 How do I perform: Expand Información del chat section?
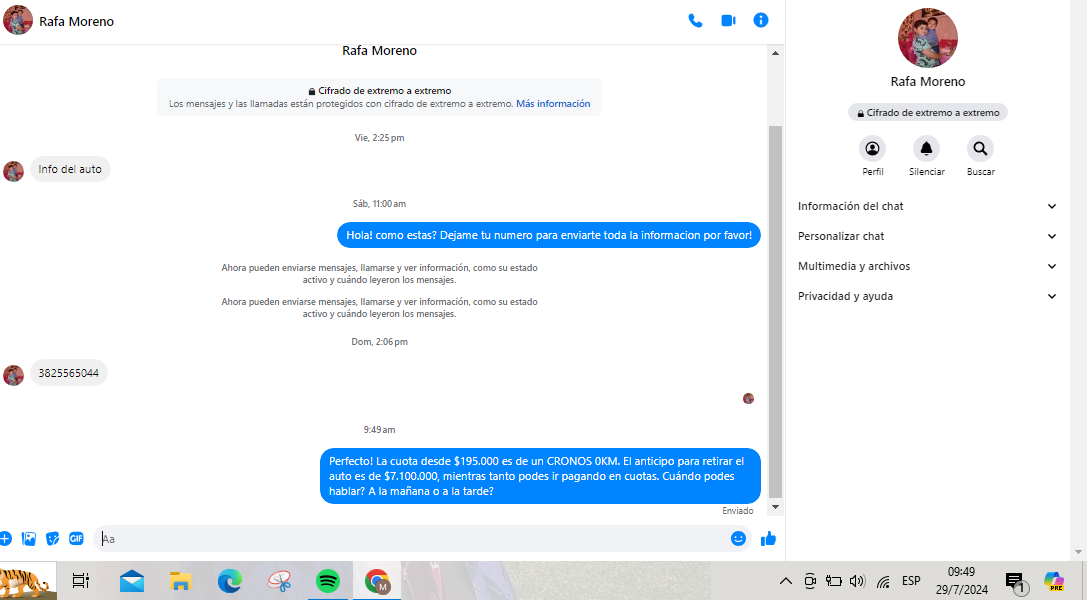tap(927, 206)
